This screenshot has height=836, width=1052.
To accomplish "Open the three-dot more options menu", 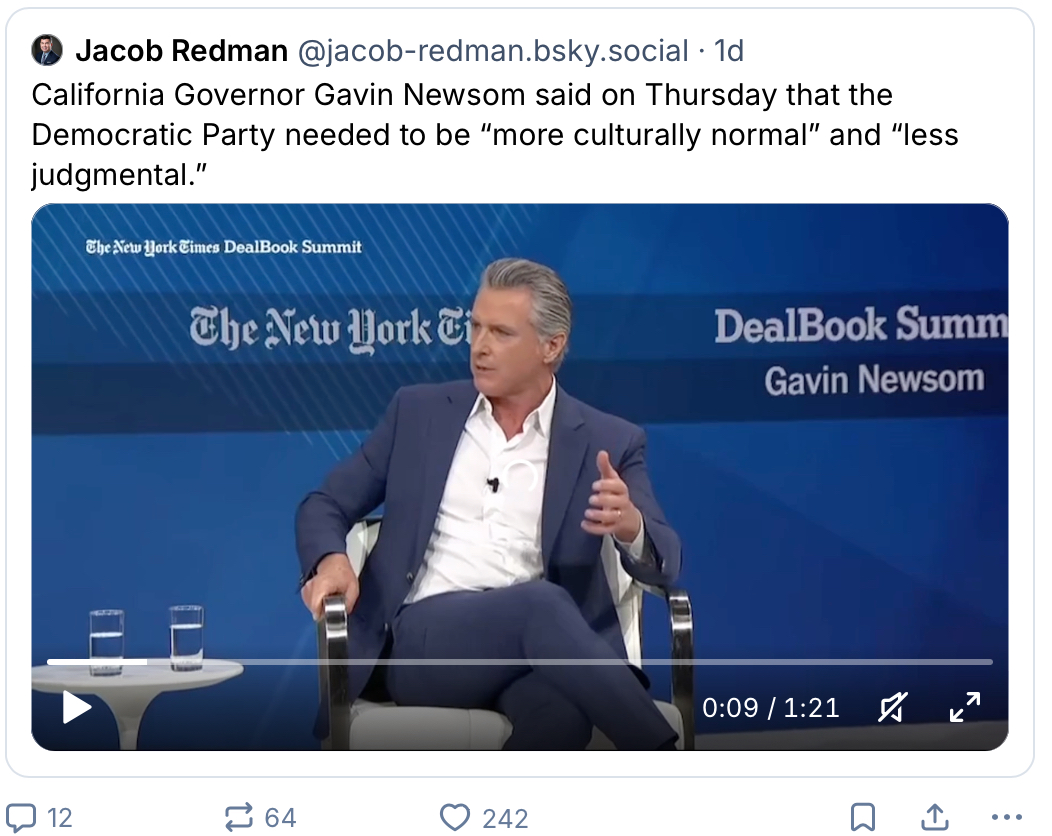I will coord(1006,818).
